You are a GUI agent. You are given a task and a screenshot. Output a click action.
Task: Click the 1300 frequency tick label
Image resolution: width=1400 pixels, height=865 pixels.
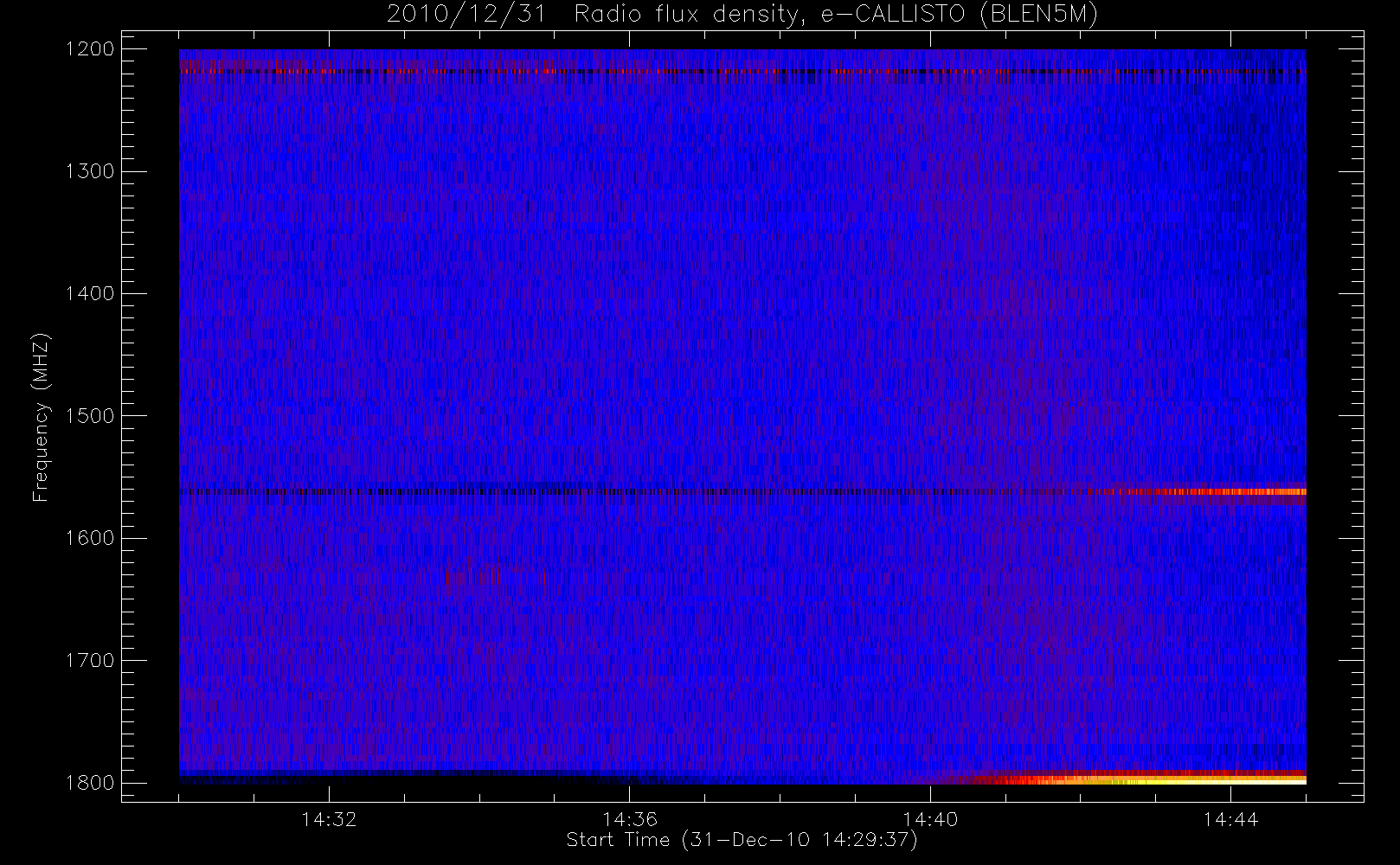click(x=91, y=171)
